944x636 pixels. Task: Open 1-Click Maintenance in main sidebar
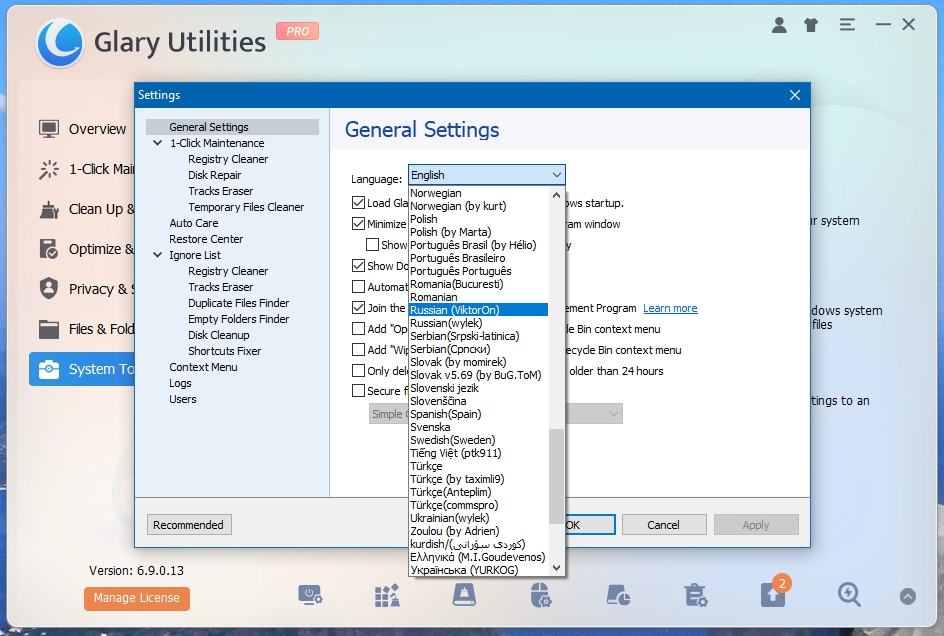coord(85,169)
